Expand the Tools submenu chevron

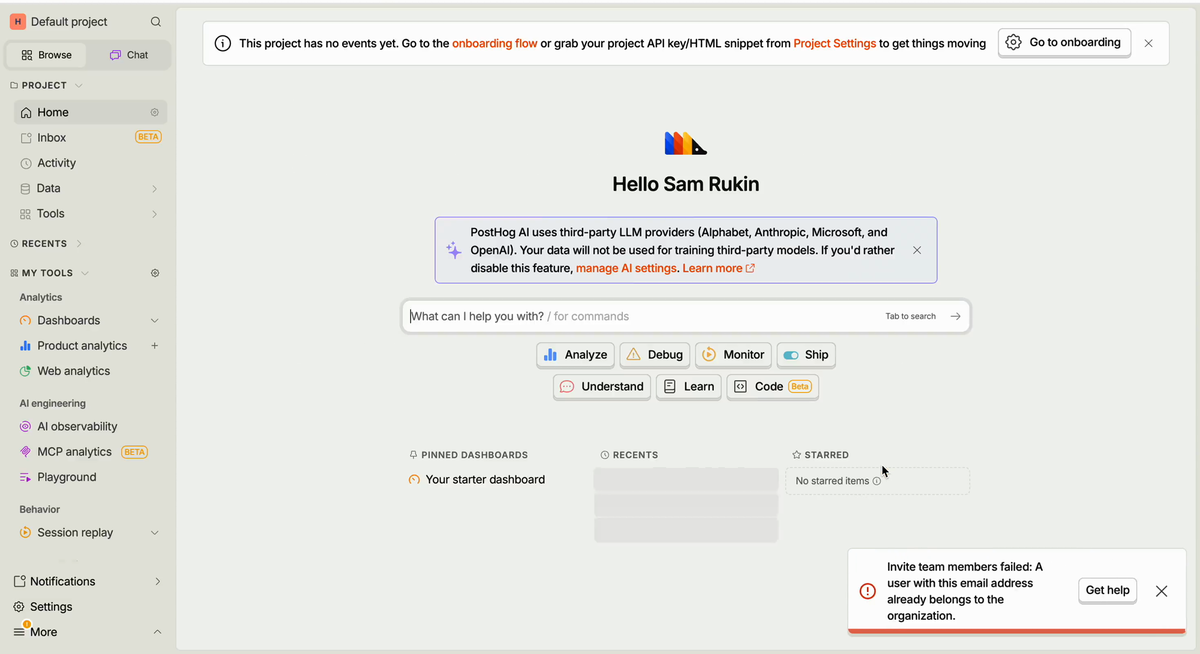(154, 214)
